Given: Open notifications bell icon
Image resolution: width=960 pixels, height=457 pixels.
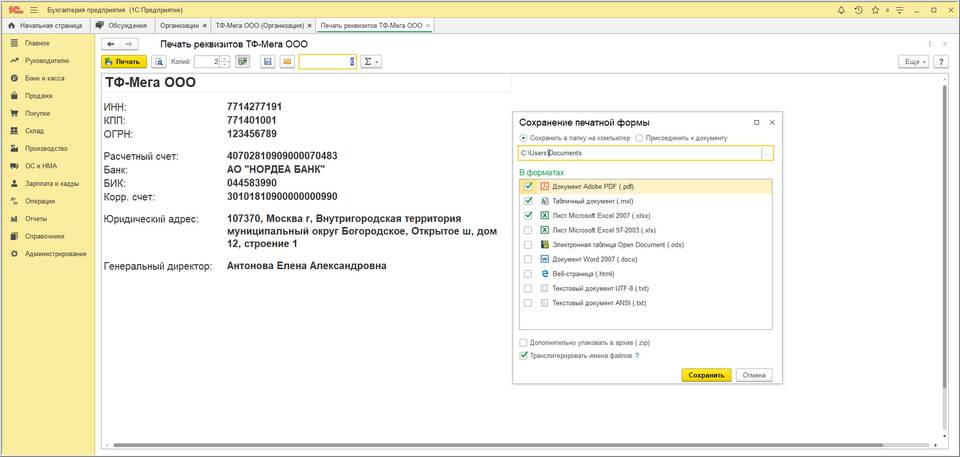Looking at the screenshot, I should click(840, 9).
